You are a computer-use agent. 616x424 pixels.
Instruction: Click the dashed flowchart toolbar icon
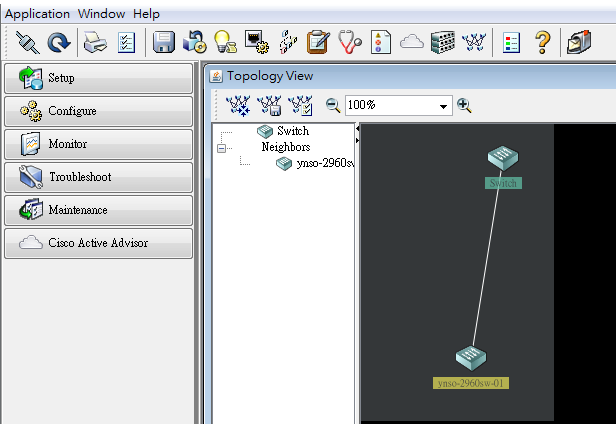288,42
